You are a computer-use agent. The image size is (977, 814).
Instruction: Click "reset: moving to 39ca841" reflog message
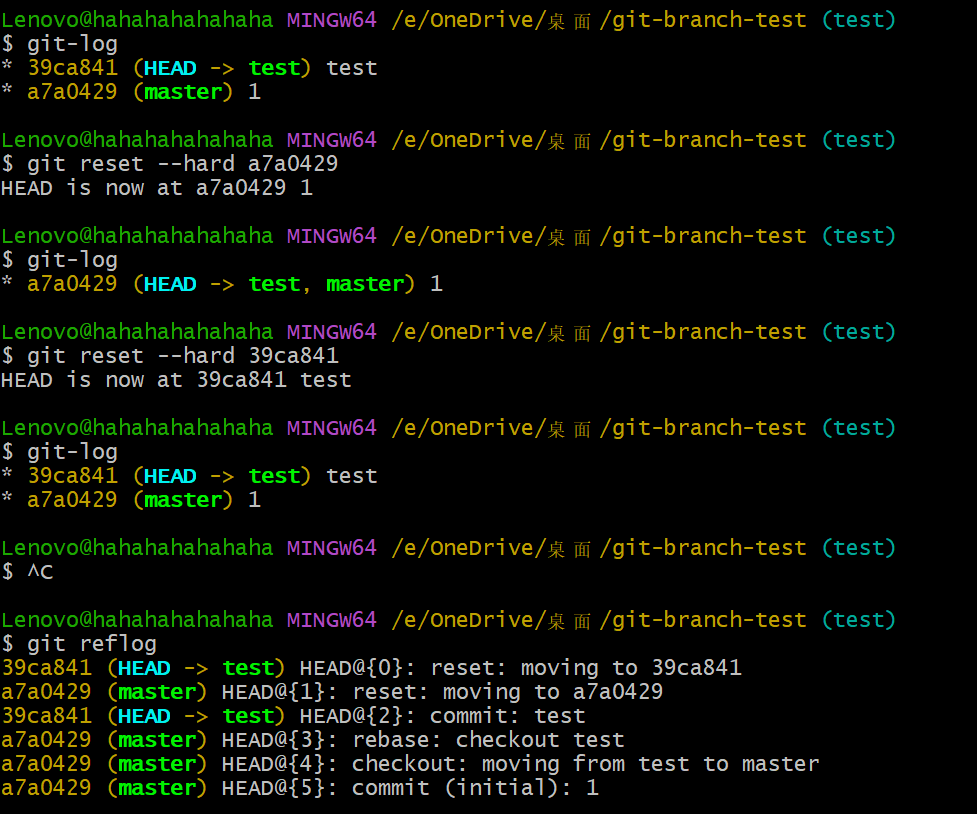coord(586,668)
